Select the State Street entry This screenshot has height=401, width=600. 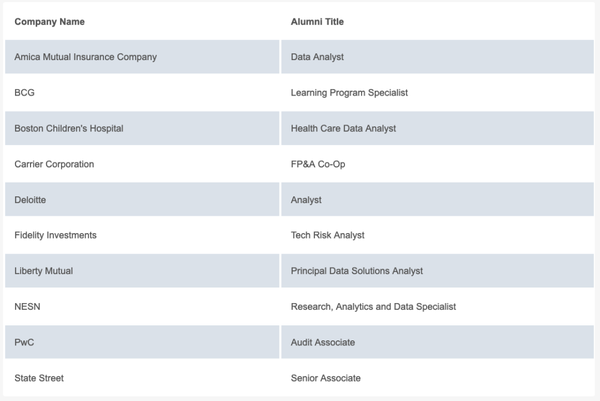point(39,378)
